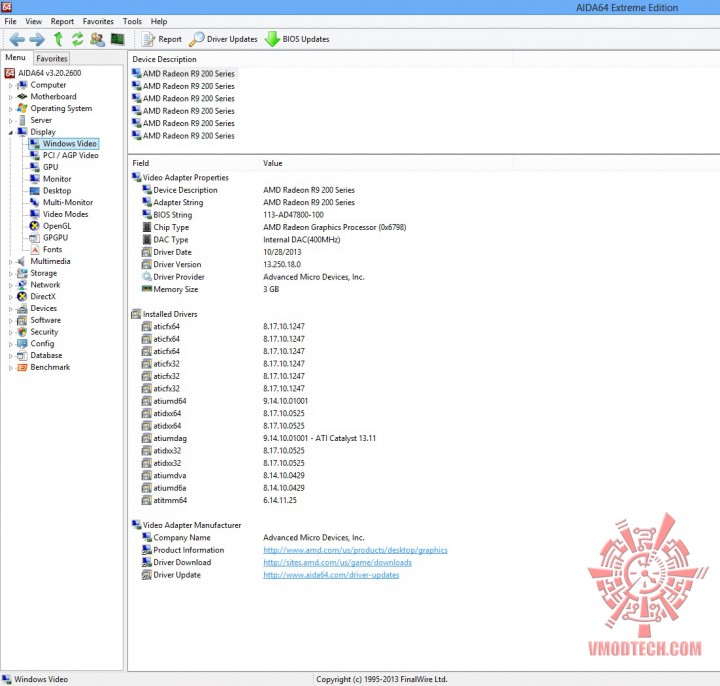Expand the DirectX tree node
Screen dimensions: 720x686
click(x=11, y=297)
